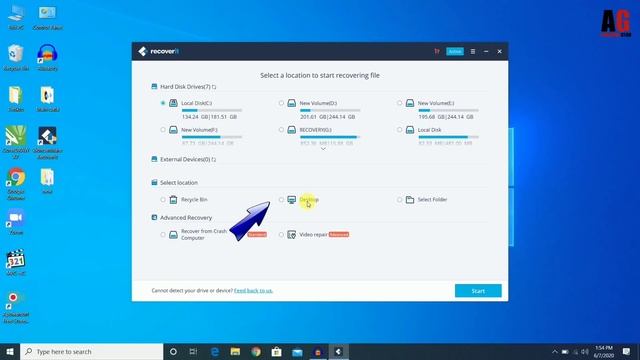The height and width of the screenshot is (360, 640).
Task: Refresh the Hard Disk Drives list
Action: click(x=214, y=87)
